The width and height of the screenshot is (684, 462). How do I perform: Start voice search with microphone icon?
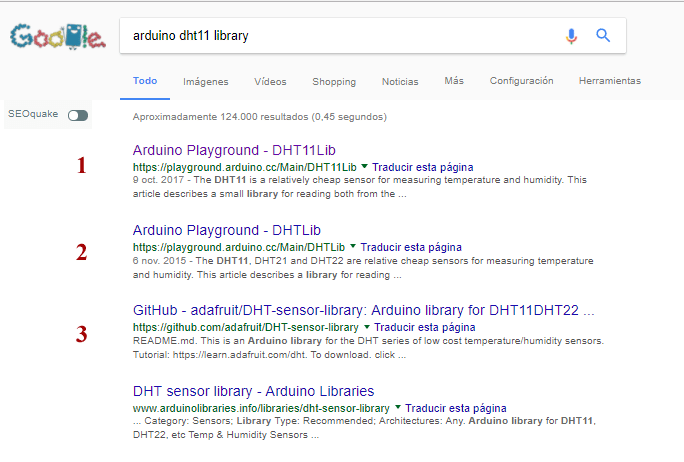point(571,36)
